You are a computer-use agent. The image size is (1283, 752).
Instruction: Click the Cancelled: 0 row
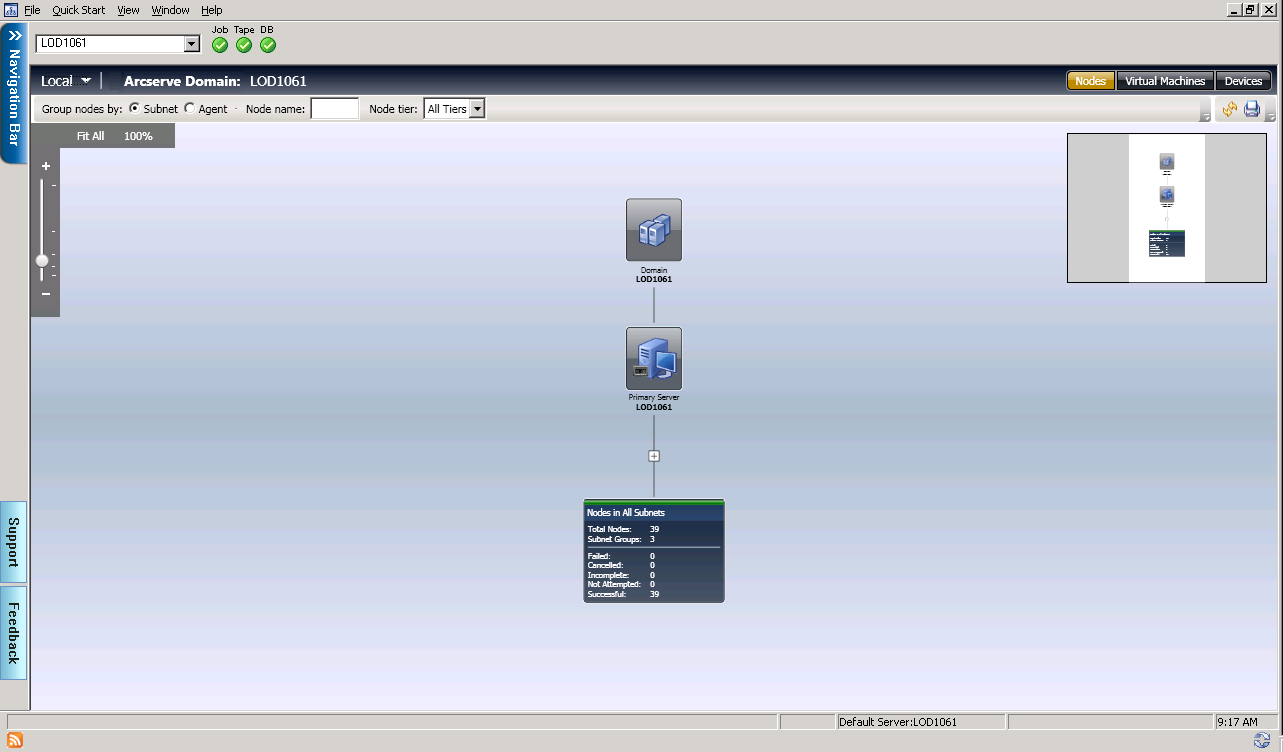pos(654,565)
